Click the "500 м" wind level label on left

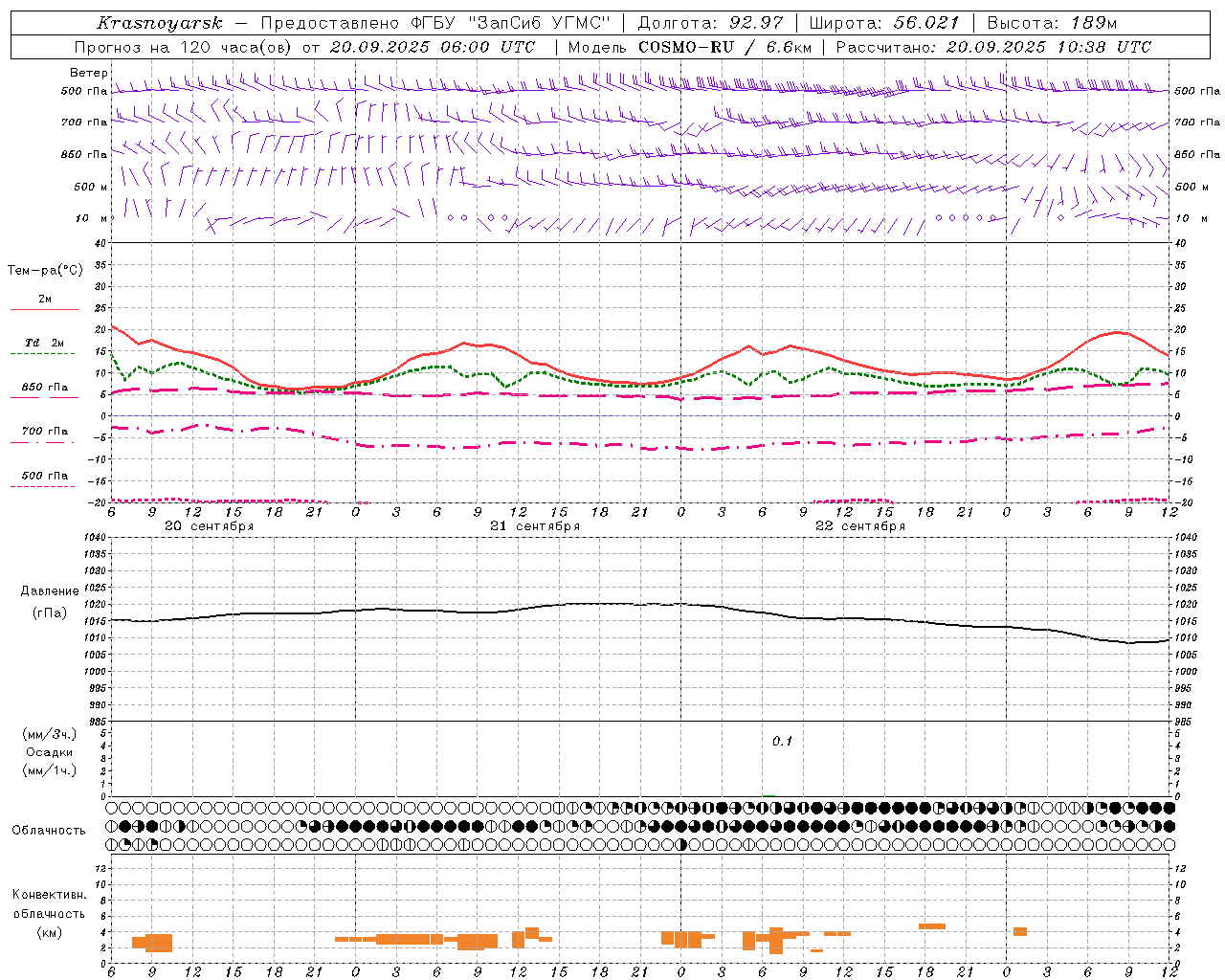pos(92,187)
